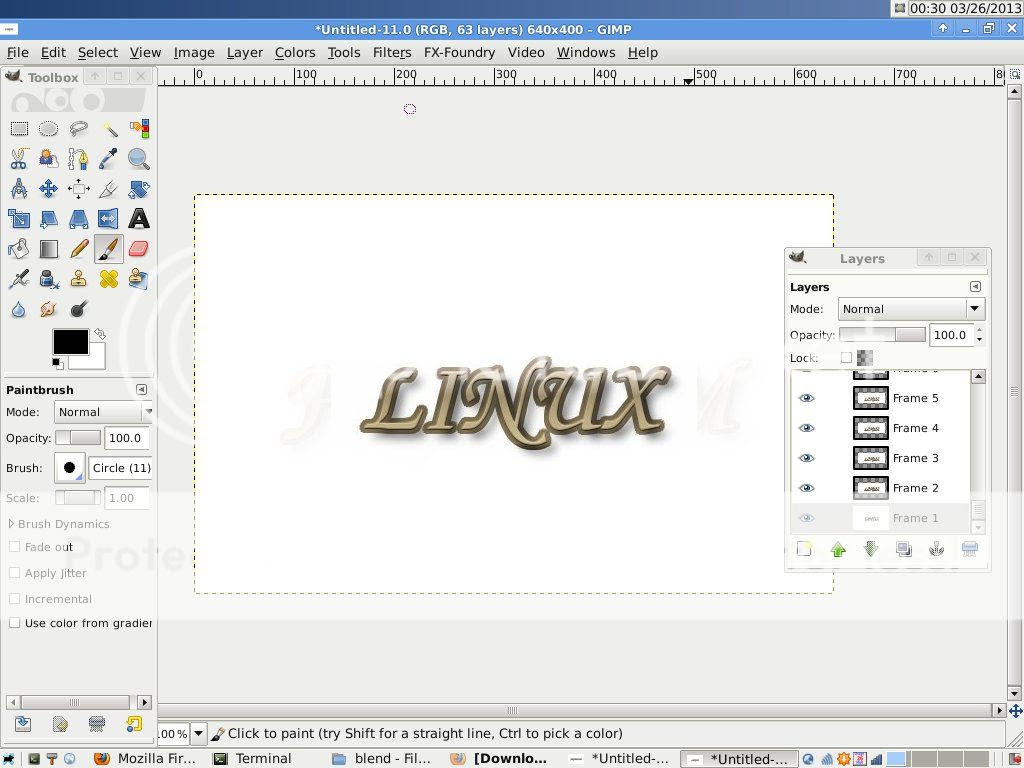The image size is (1024, 768).
Task: Open the brush selector preview
Action: [x=69, y=468]
